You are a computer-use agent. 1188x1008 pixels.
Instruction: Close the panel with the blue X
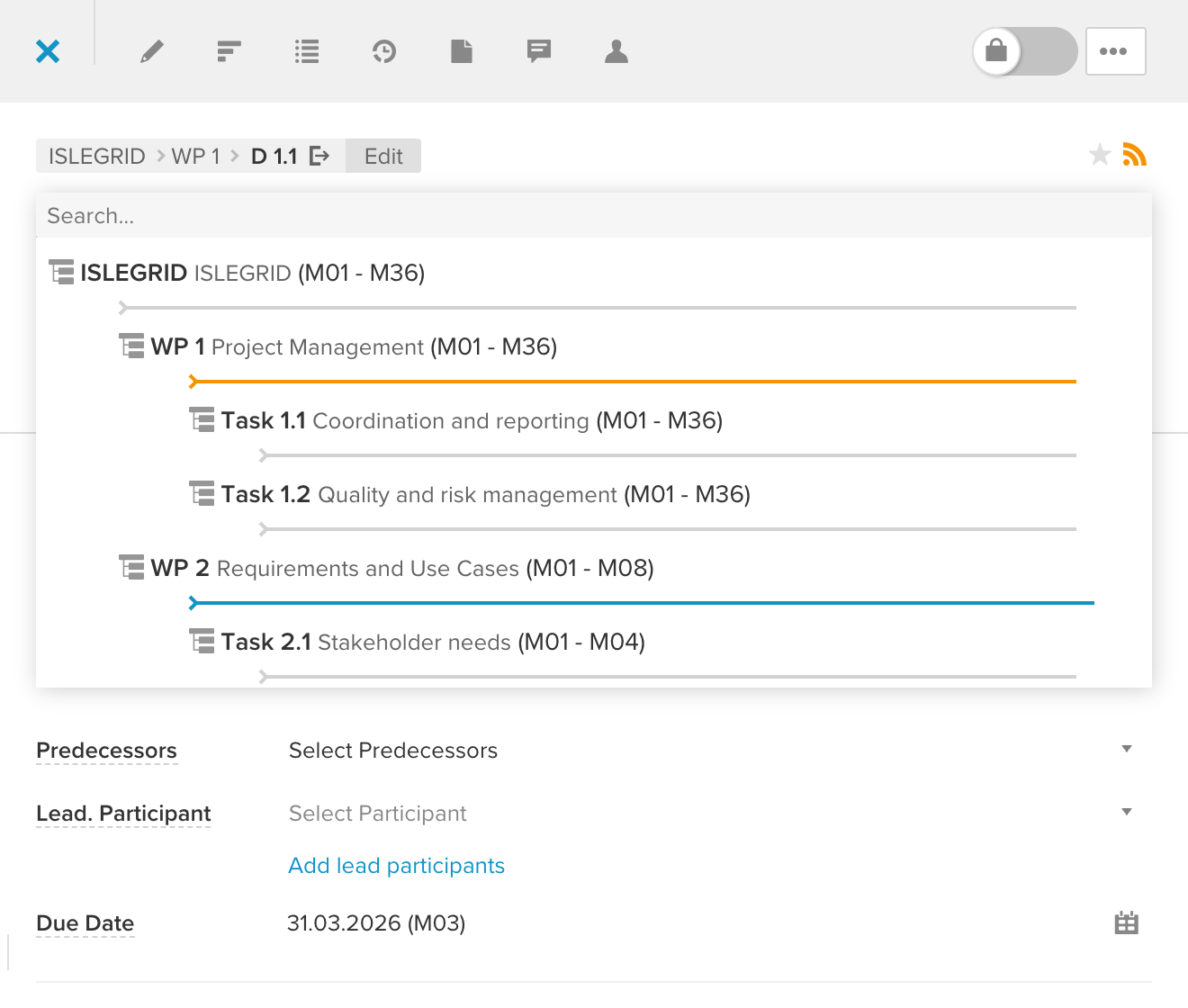pos(48,51)
